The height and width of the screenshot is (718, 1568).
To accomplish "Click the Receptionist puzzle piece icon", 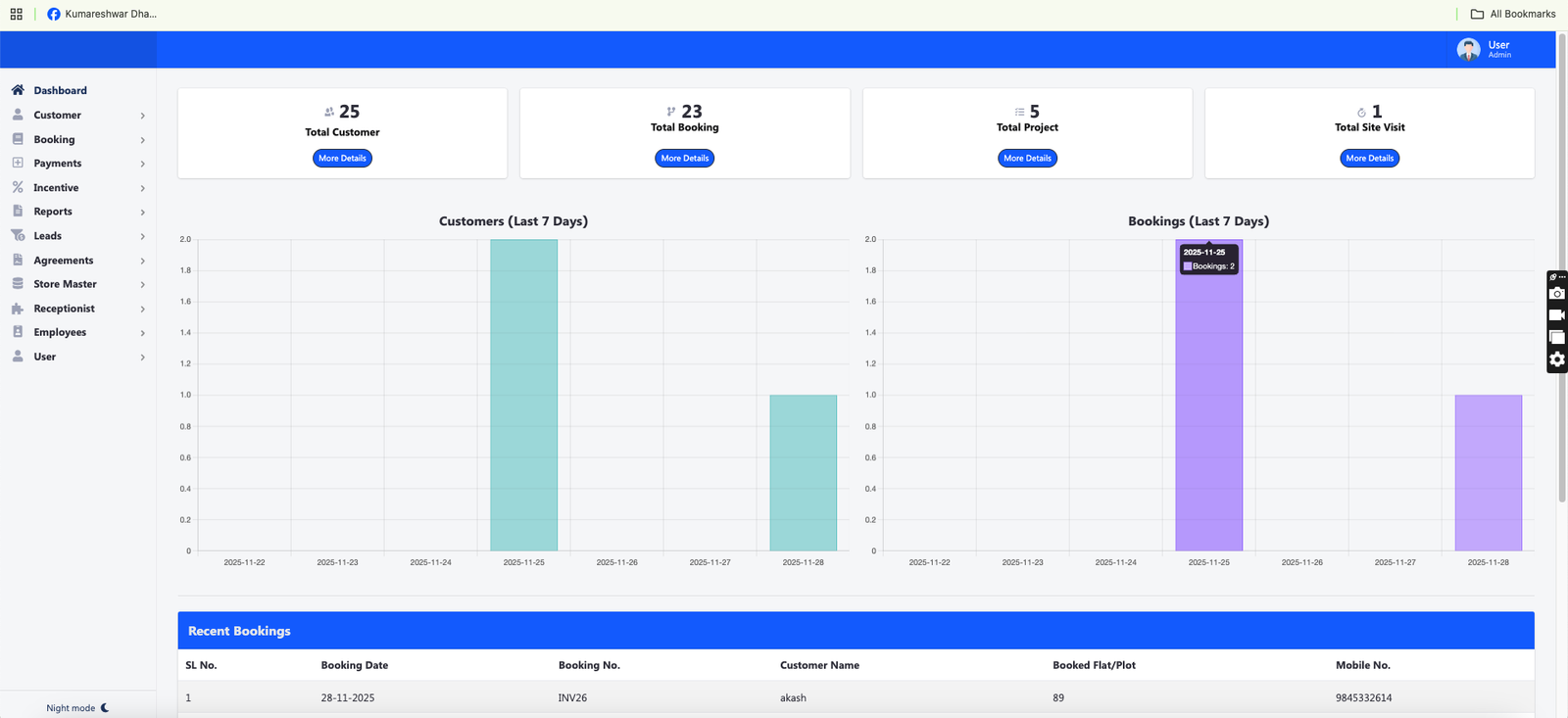I will 18,309.
